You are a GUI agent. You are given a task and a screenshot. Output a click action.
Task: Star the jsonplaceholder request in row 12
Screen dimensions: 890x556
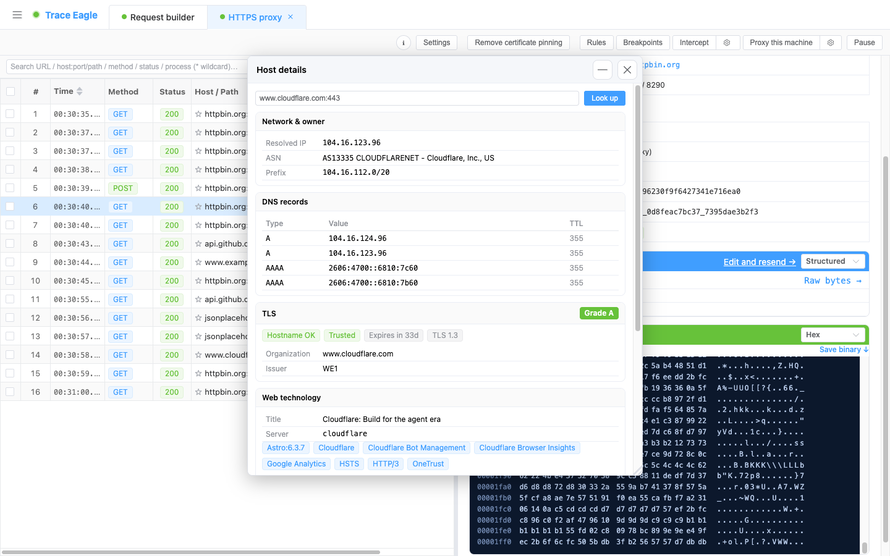pos(198,318)
